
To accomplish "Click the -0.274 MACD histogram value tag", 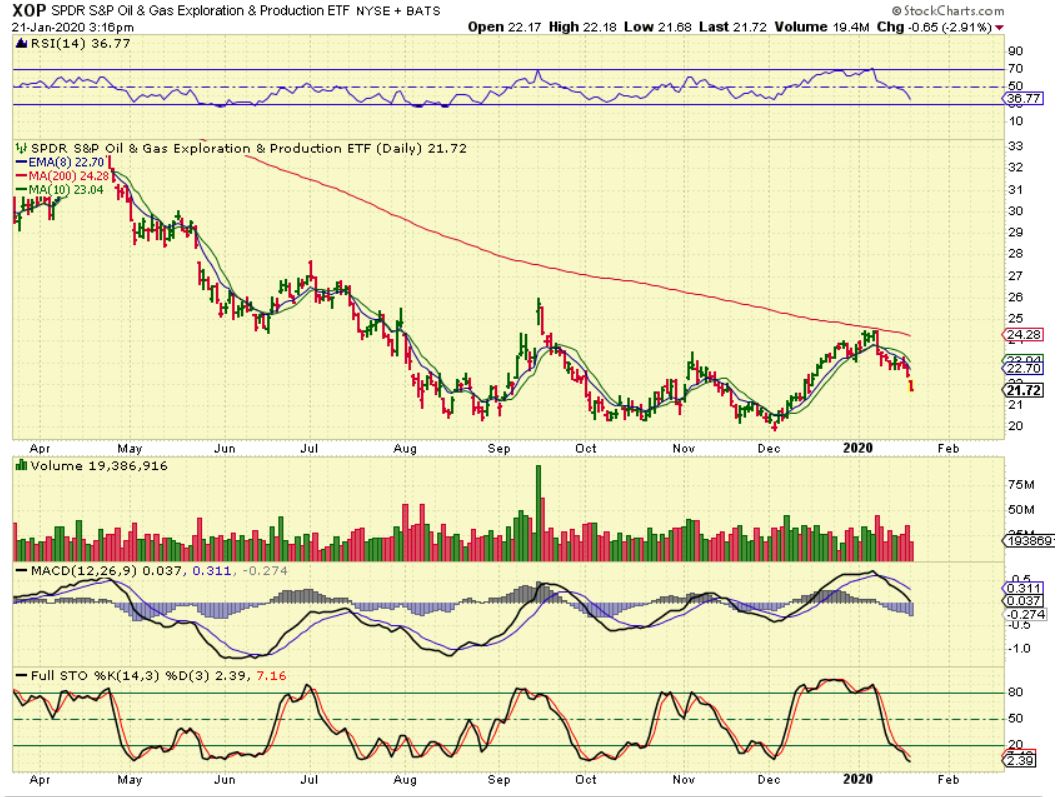I will click(1025, 614).
